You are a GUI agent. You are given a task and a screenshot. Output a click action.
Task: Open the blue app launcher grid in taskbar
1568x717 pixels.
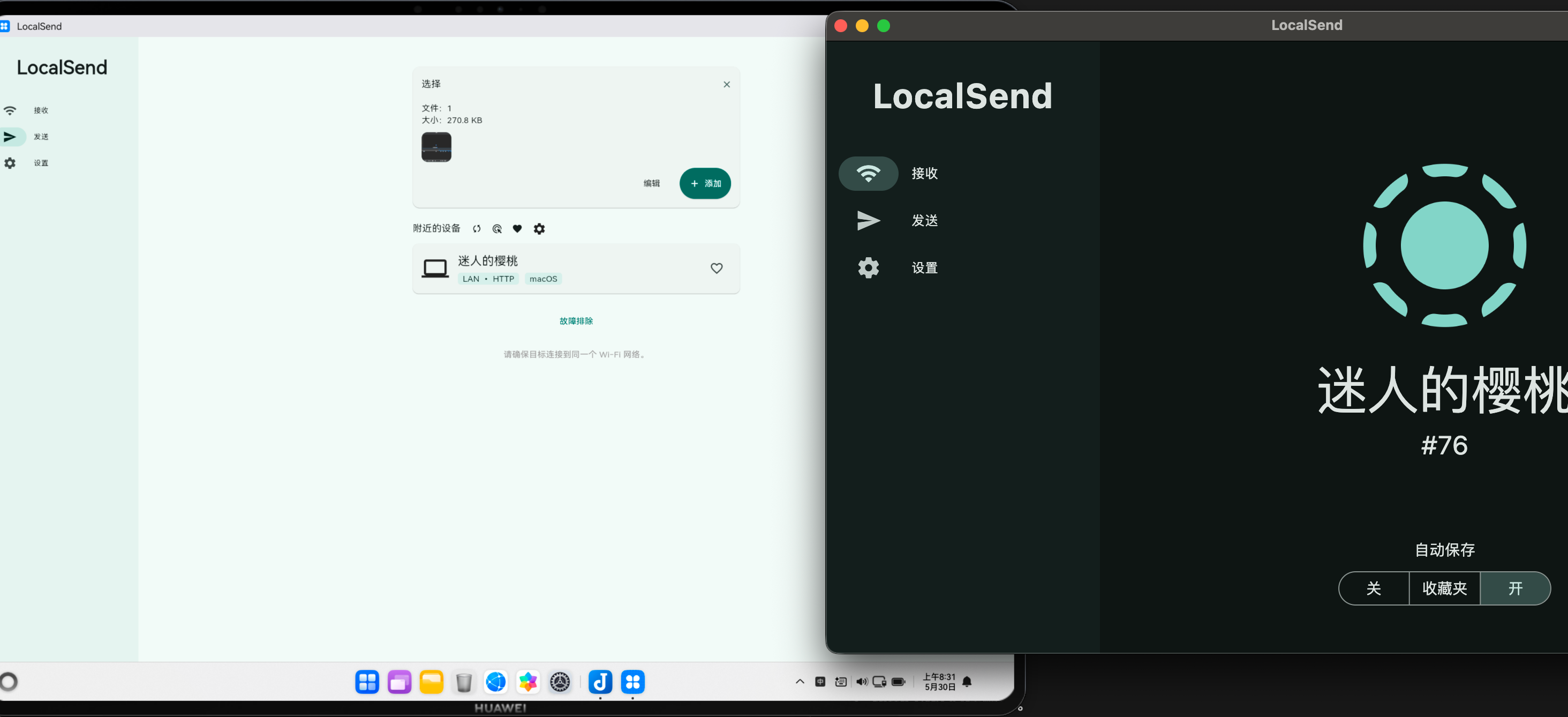(x=367, y=682)
